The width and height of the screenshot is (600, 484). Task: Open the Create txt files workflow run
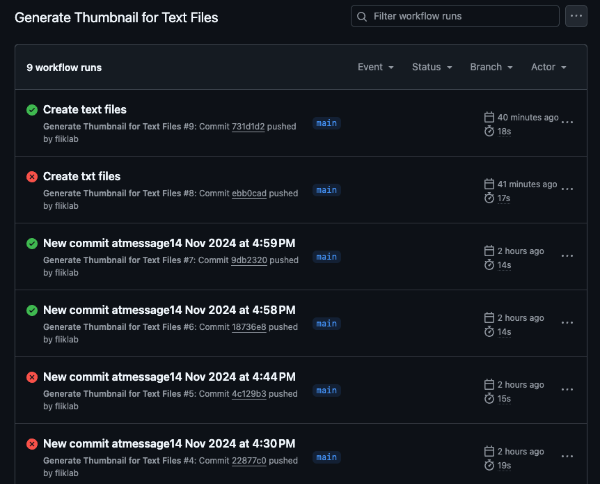point(82,176)
